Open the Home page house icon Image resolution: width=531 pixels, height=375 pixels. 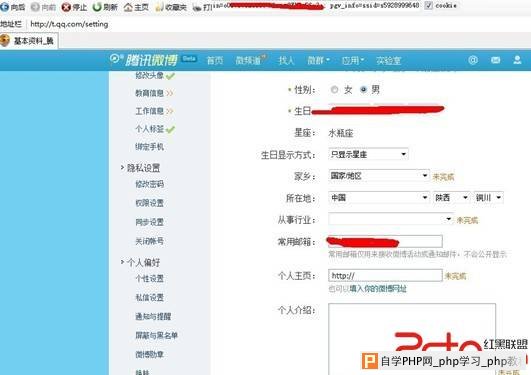click(x=128, y=7)
